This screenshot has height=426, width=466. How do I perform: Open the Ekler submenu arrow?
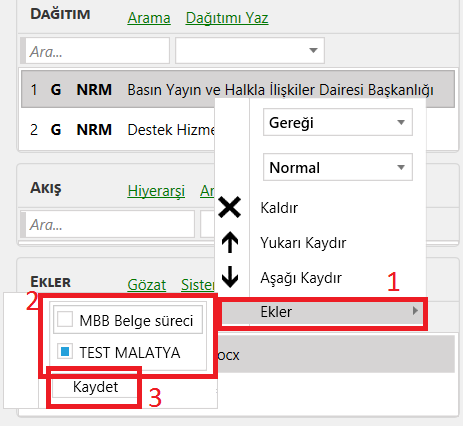click(415, 311)
